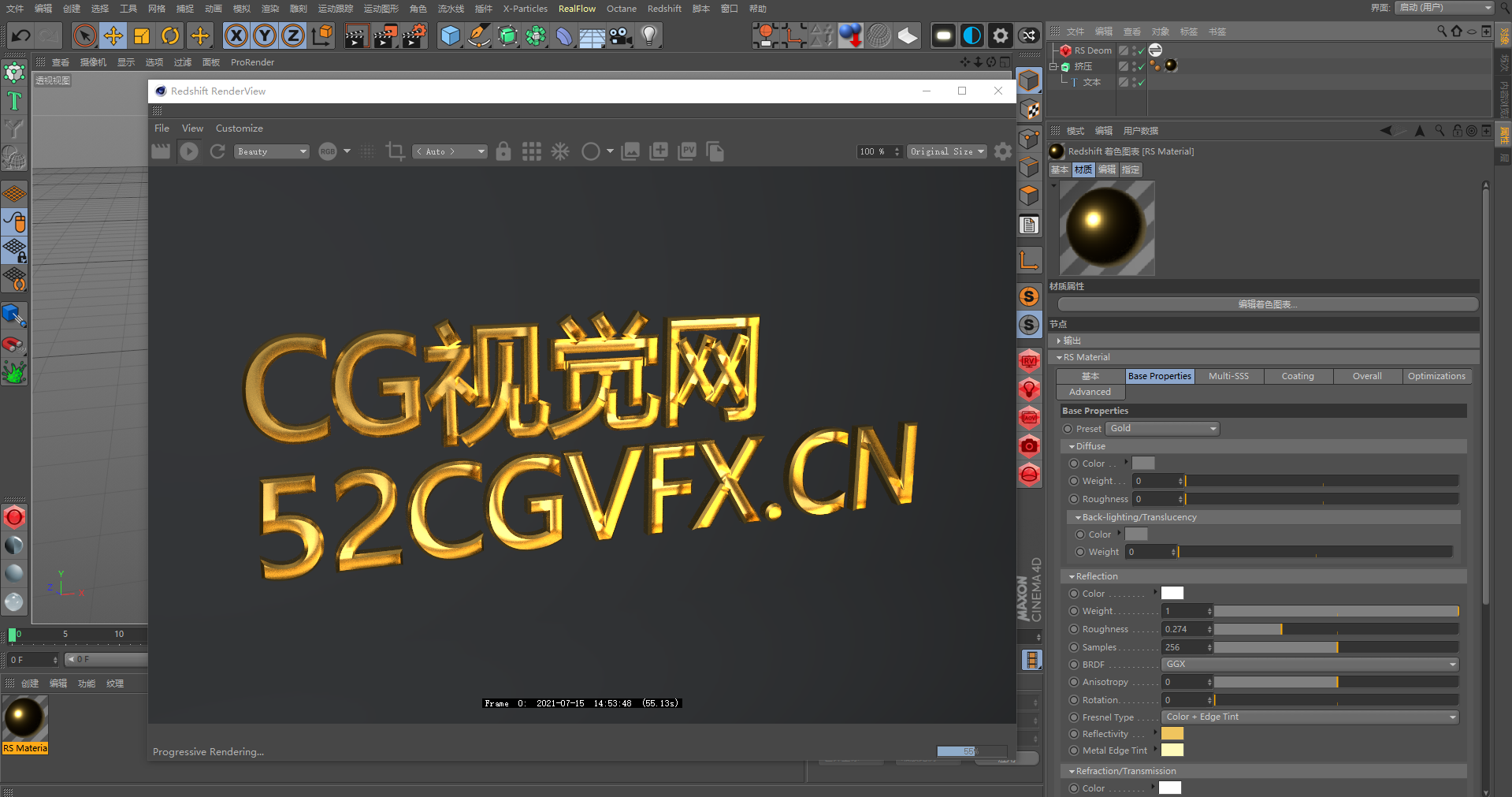Open the Redshift menu in the menu bar
Image resolution: width=1512 pixels, height=797 pixels.
pos(663,9)
